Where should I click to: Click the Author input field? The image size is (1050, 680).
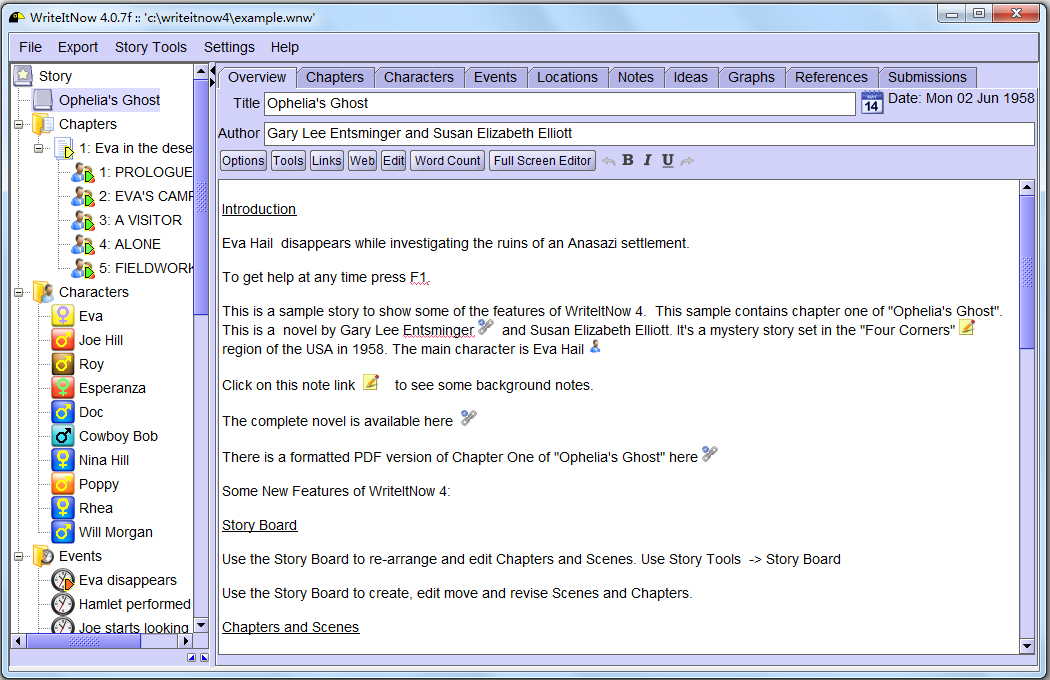649,133
